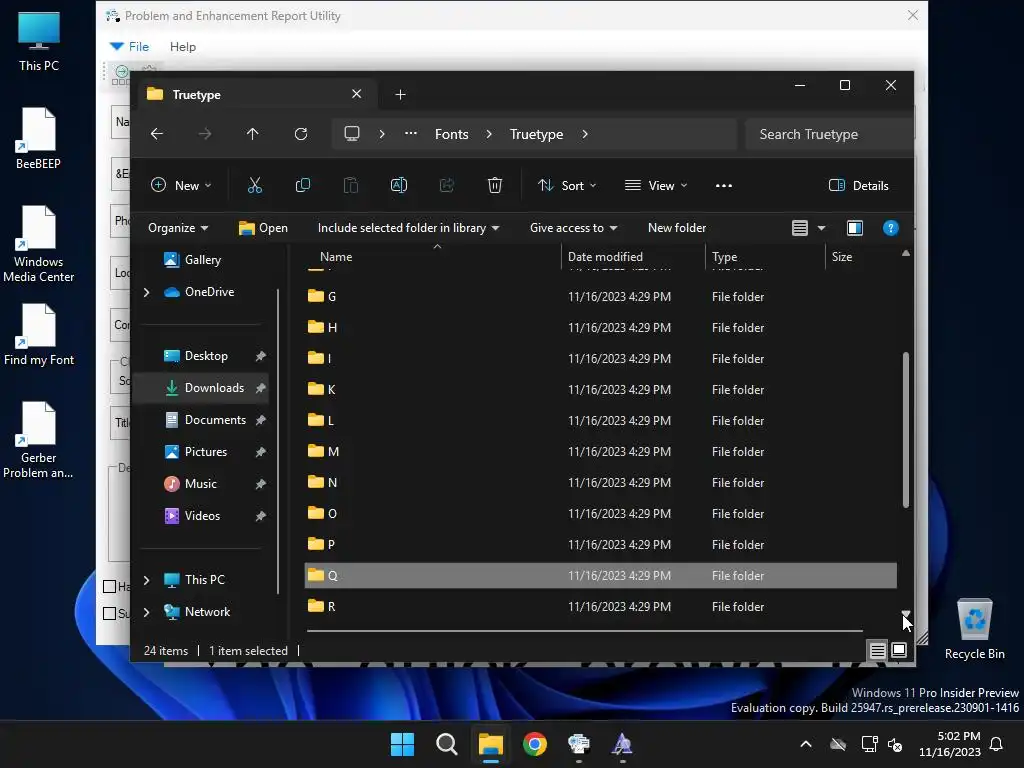Screen dimensions: 1024x768
Task: Click the Share icon in toolbar
Action: (x=447, y=185)
